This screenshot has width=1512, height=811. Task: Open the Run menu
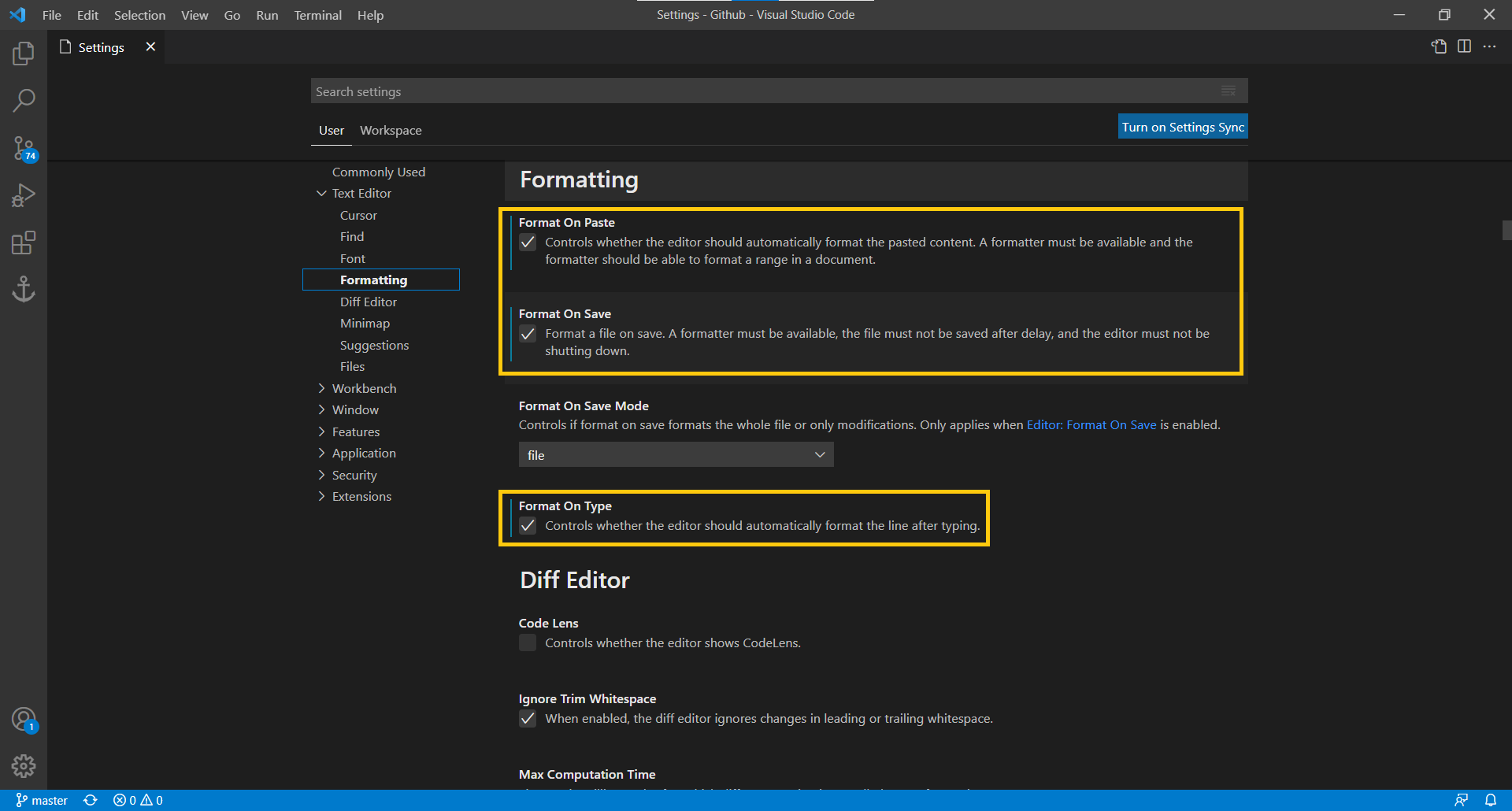[x=267, y=15]
